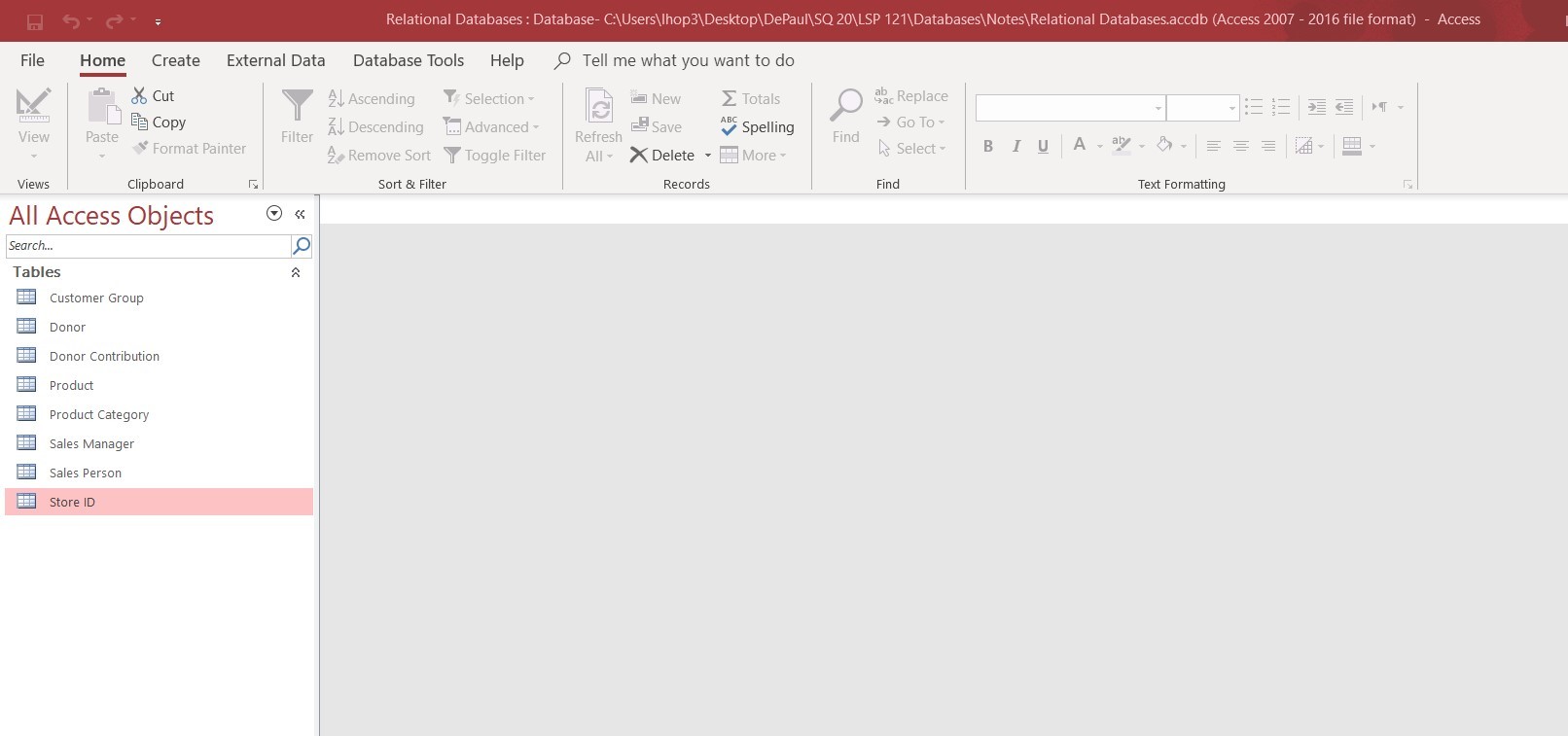Viewport: 1568px width, 736px height.
Task: Expand the View dropdown arrow
Action: [34, 156]
